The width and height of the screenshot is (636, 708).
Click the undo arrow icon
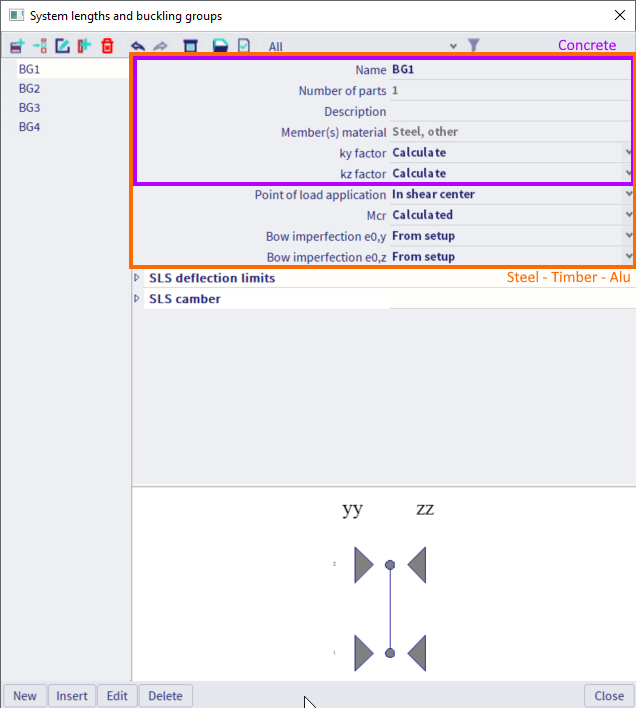coord(138,46)
